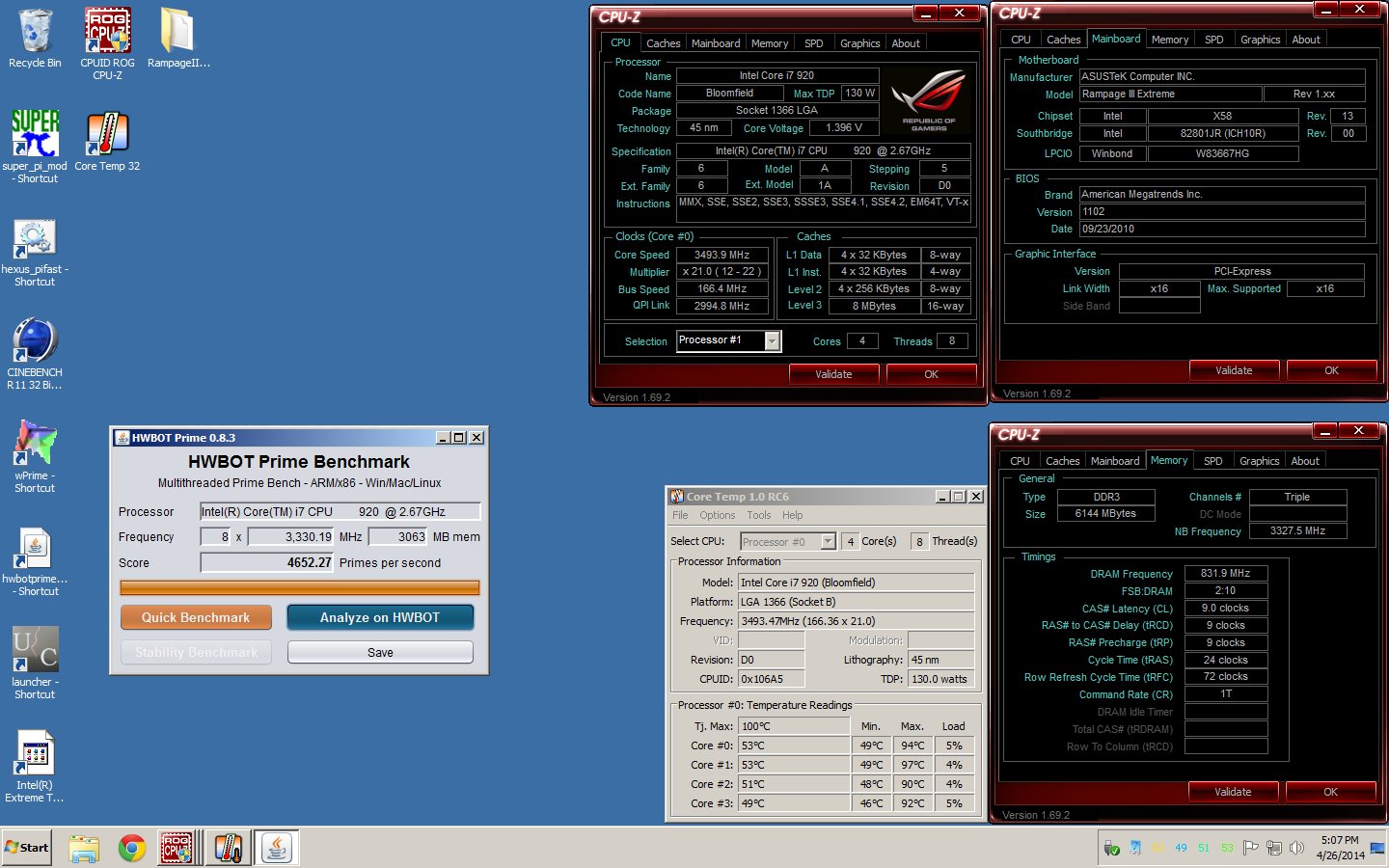Open the Caches tab in the CPU-Z CPU window
The image size is (1389, 868).
tap(663, 43)
